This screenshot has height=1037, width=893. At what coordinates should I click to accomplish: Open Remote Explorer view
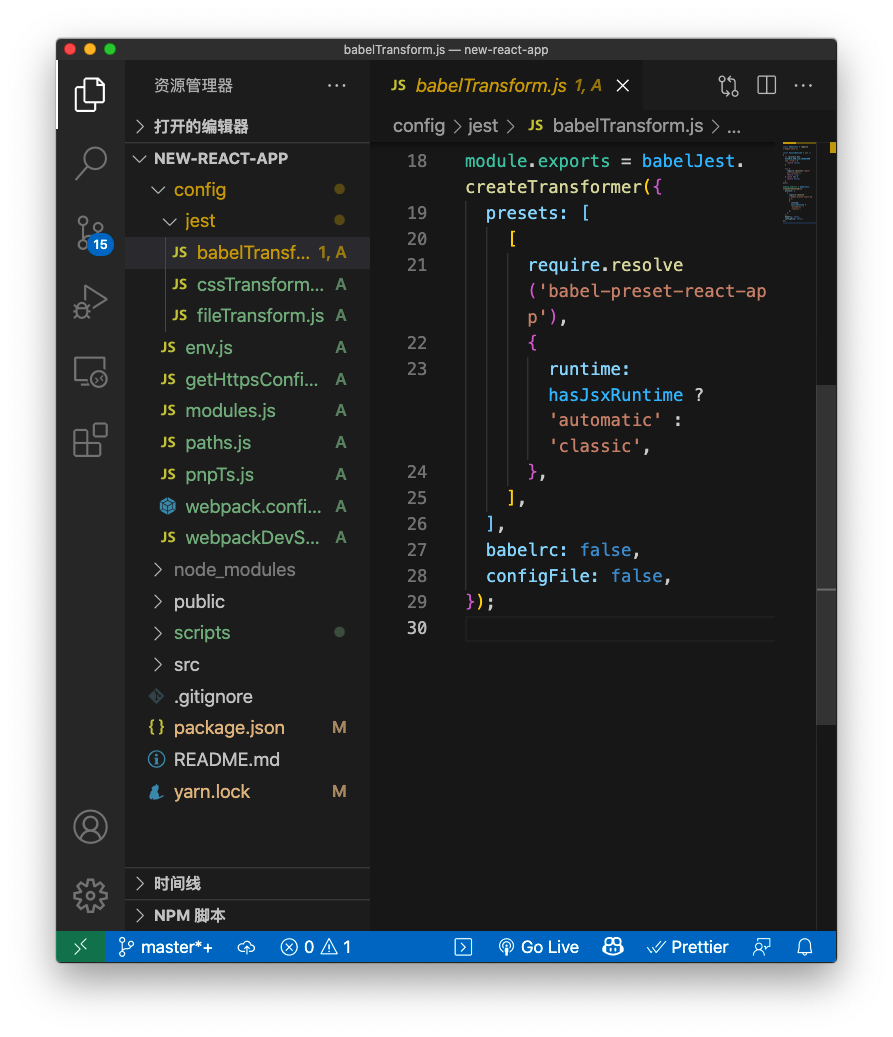coord(90,371)
